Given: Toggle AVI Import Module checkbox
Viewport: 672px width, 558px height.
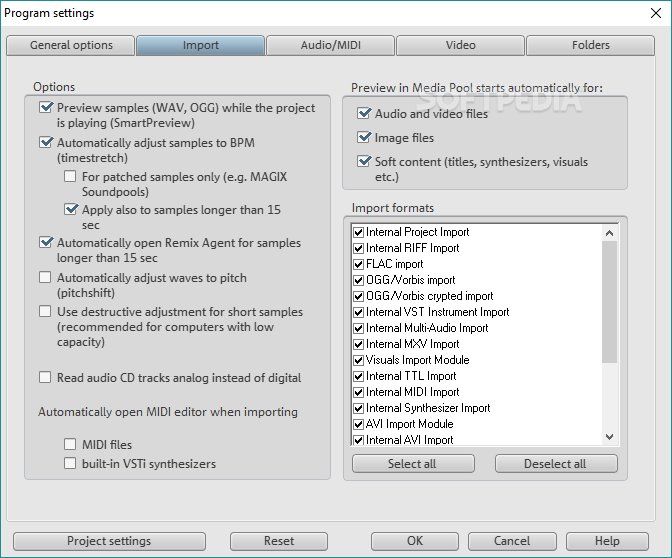Looking at the screenshot, I should pyautogui.click(x=358, y=424).
